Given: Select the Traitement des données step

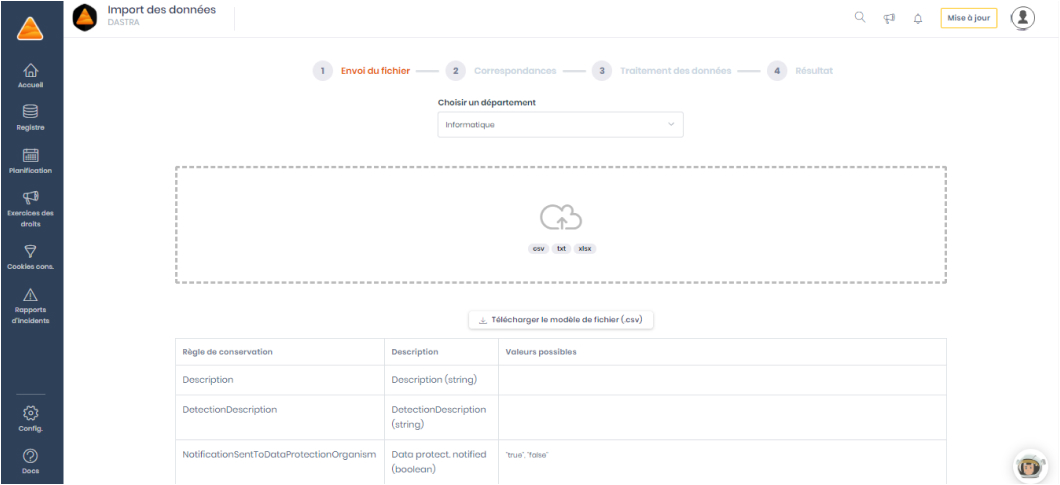Looking at the screenshot, I should pos(675,71).
